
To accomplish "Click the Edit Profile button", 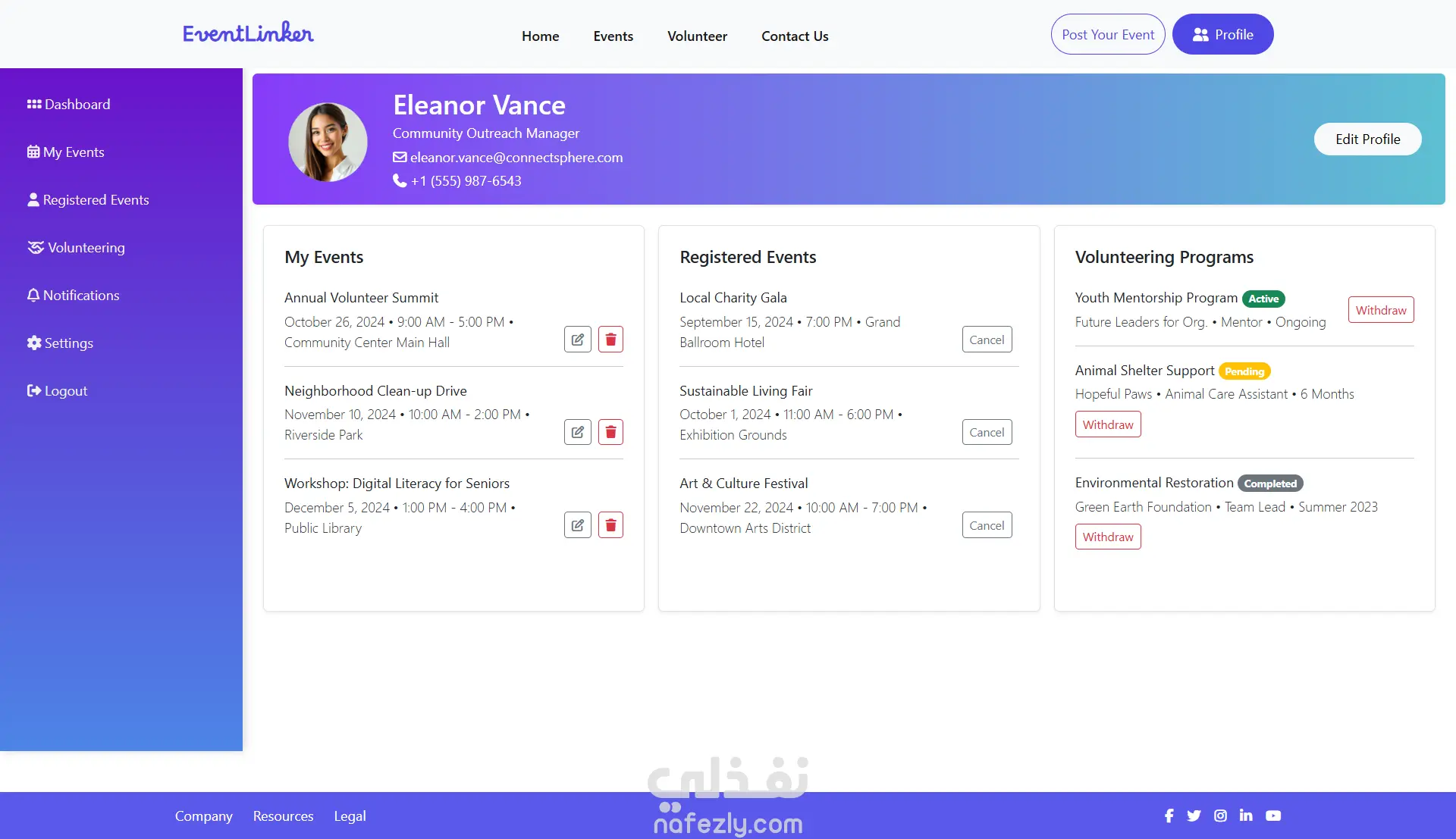I will click(x=1367, y=139).
